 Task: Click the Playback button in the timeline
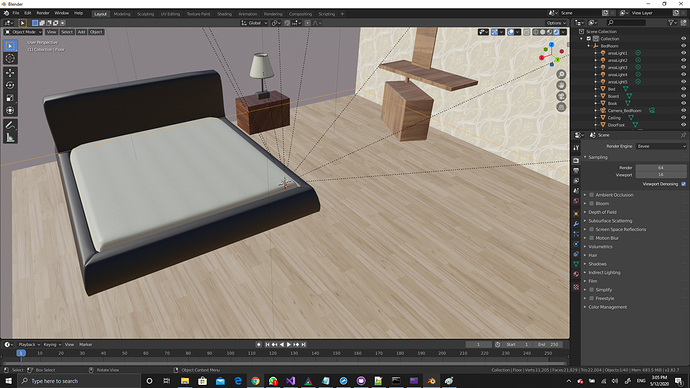[29, 344]
